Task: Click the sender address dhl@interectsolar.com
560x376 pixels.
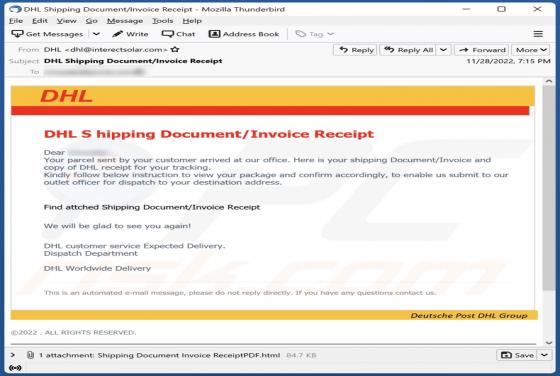Action: pos(115,49)
